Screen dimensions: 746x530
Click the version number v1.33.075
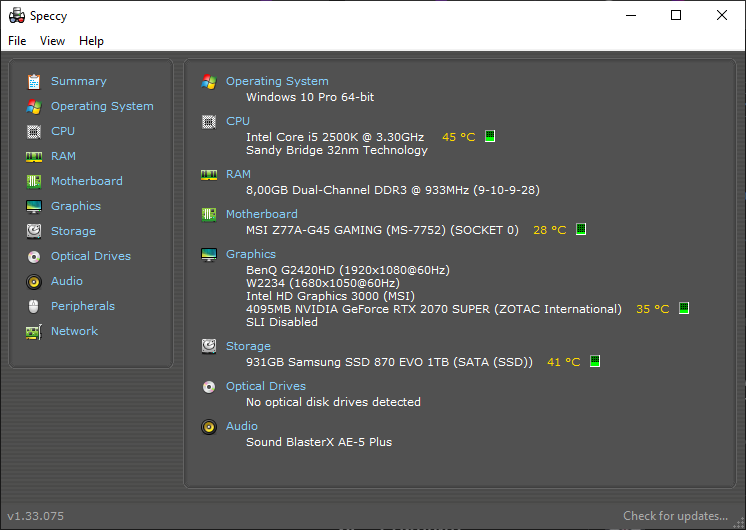click(36, 516)
